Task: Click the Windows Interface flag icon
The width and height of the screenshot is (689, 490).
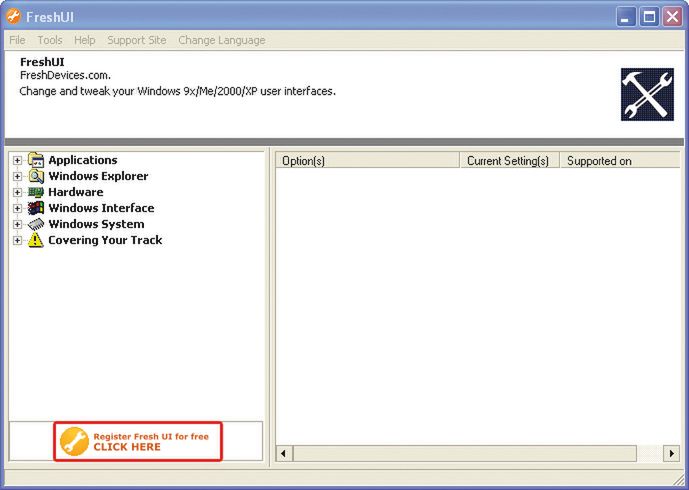Action: point(36,208)
